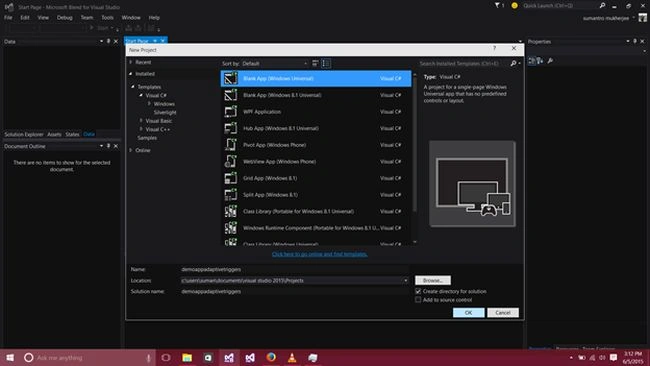Switch template list to small icons view
This screenshot has height=366, width=650.
(315, 63)
